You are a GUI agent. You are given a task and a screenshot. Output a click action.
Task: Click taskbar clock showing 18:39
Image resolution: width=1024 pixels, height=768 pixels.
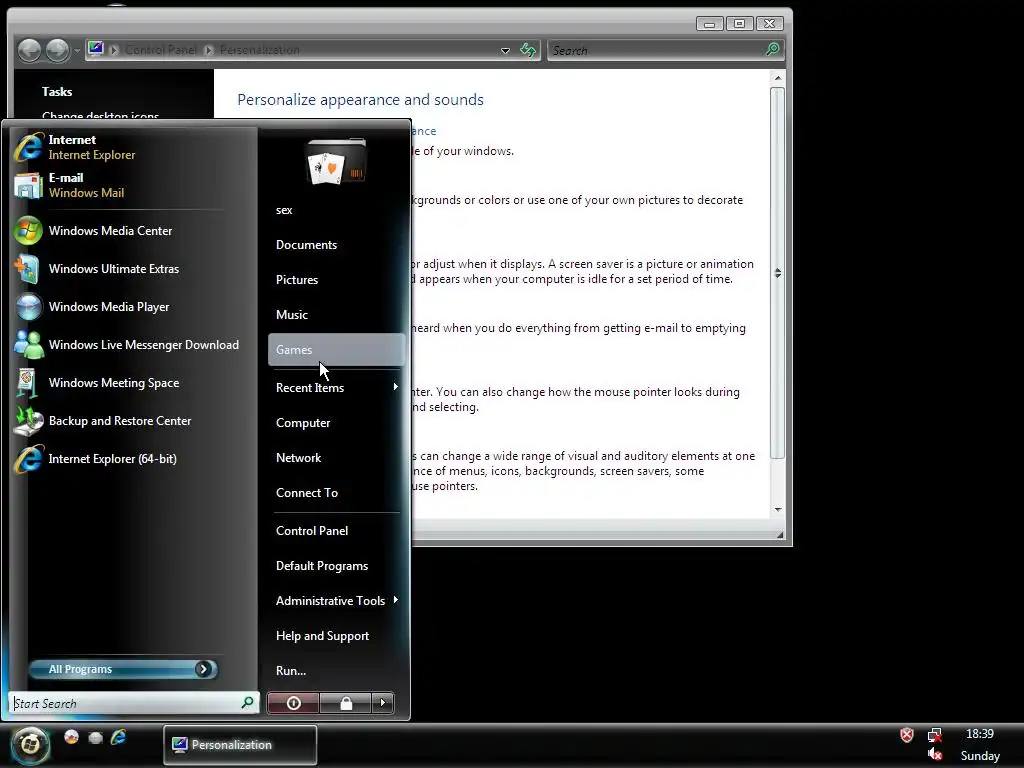(x=980, y=734)
